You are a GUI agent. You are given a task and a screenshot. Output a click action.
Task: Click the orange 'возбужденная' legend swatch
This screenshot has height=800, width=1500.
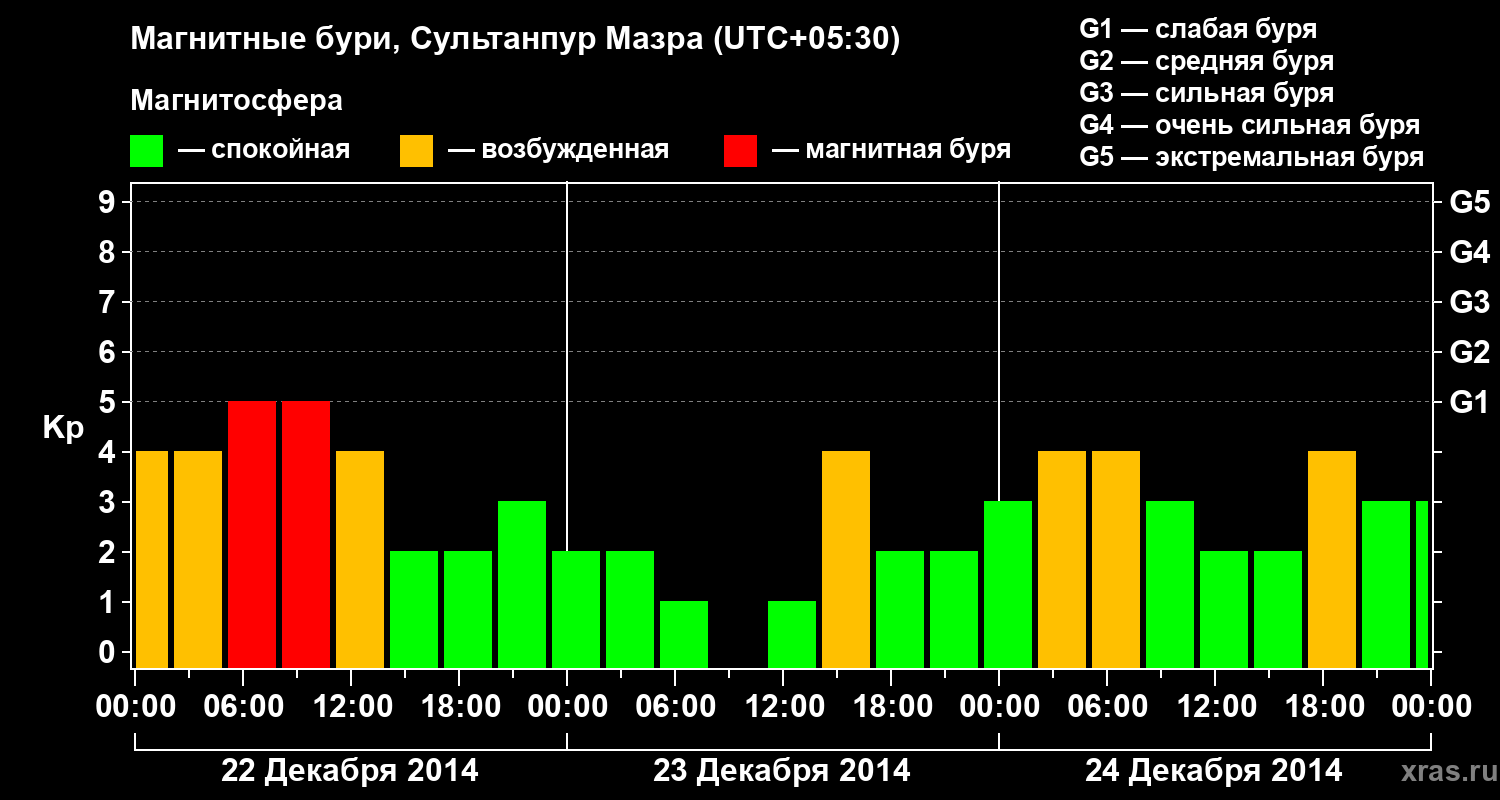click(417, 151)
